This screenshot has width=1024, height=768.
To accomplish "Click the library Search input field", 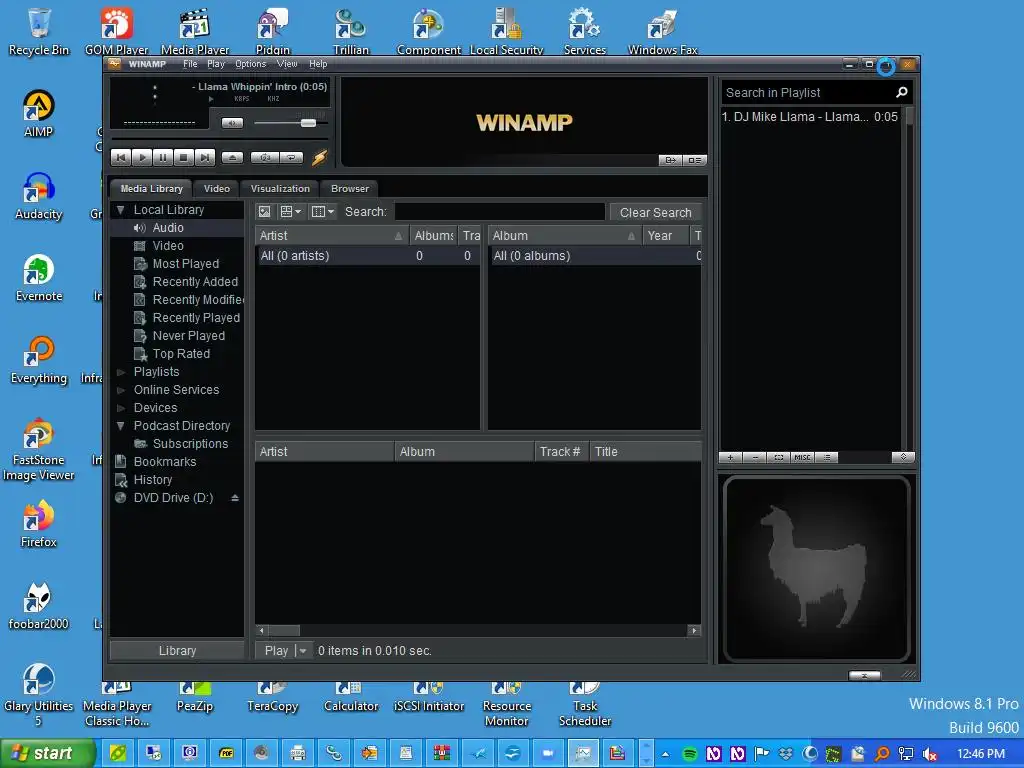I will (500, 212).
